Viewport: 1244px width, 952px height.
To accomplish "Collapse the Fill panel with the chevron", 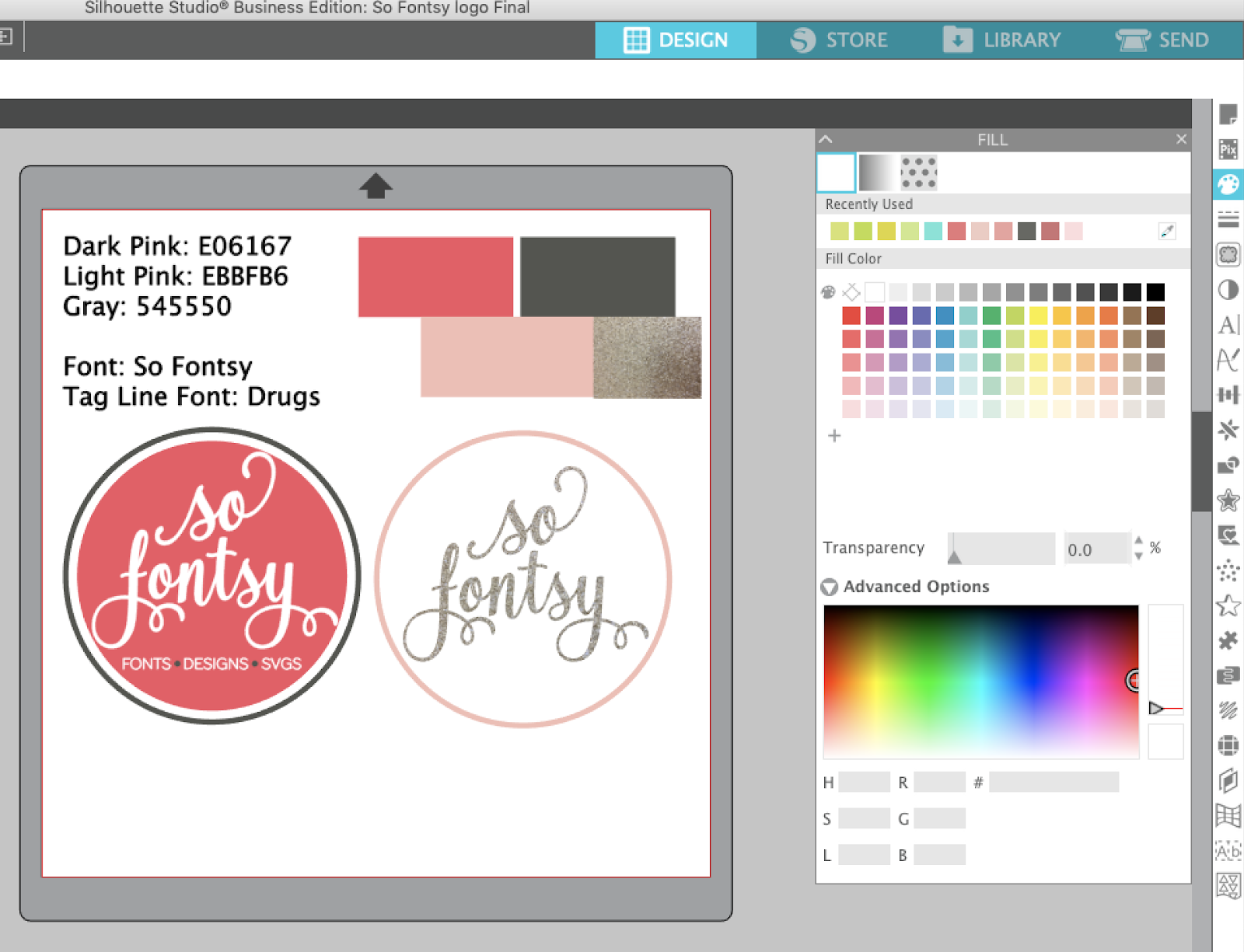I will 826,139.
